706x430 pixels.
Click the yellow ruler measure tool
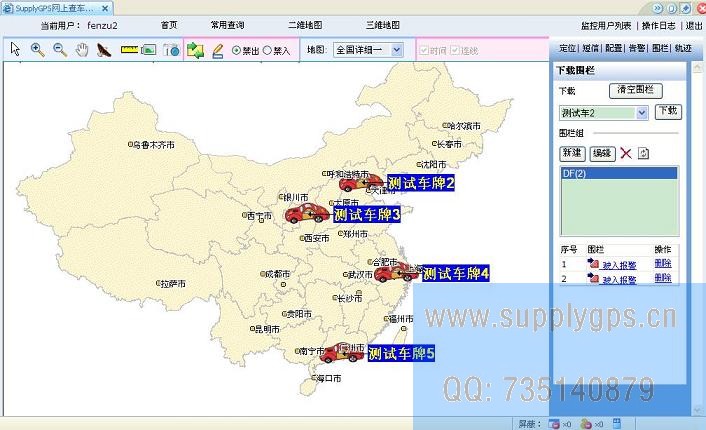128,48
